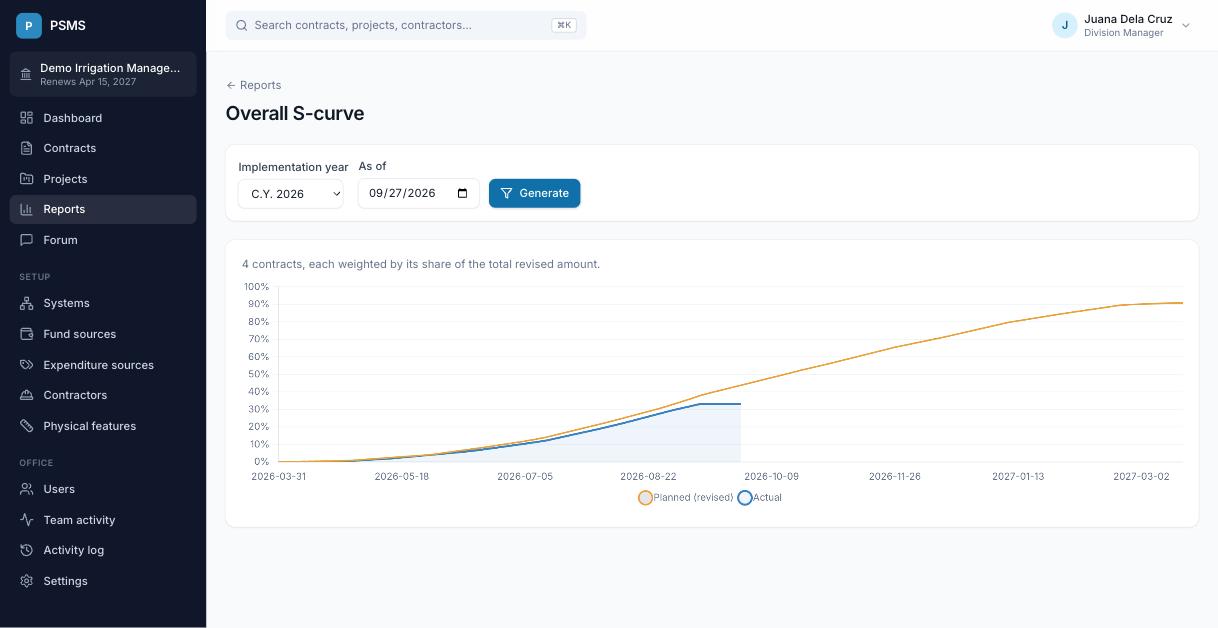Click the Contractors hard hat icon
The height and width of the screenshot is (628, 1218).
[x=27, y=395]
